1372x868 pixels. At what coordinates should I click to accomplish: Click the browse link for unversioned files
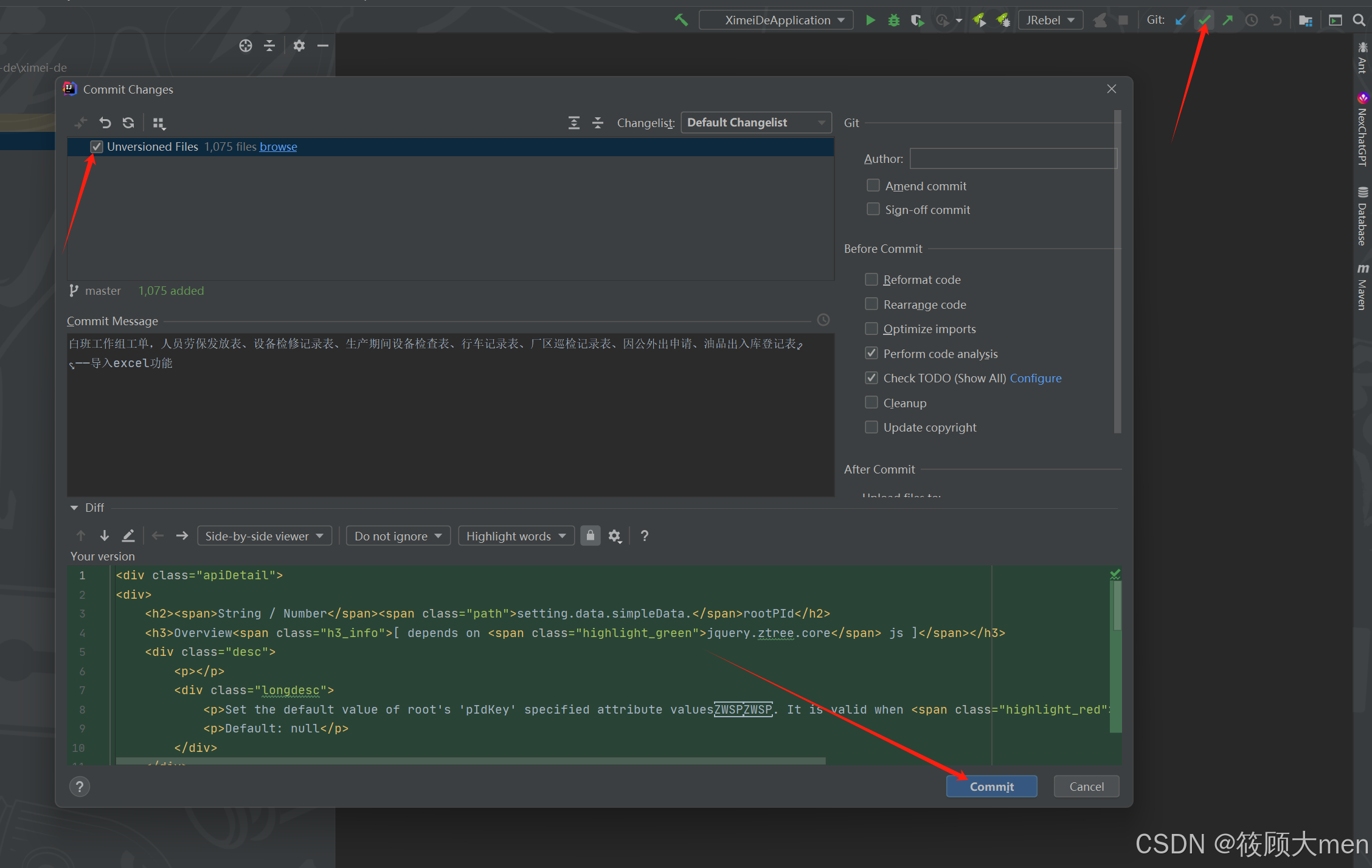[x=278, y=146]
